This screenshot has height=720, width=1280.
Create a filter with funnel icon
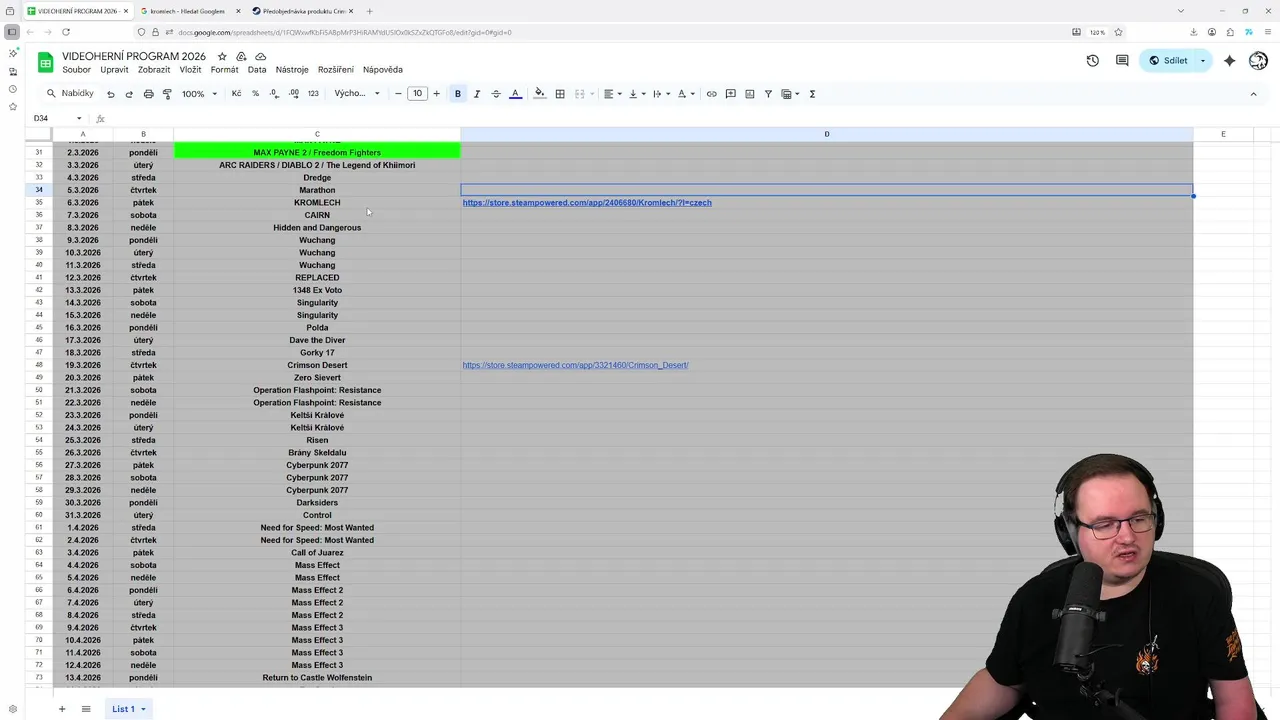(x=768, y=94)
